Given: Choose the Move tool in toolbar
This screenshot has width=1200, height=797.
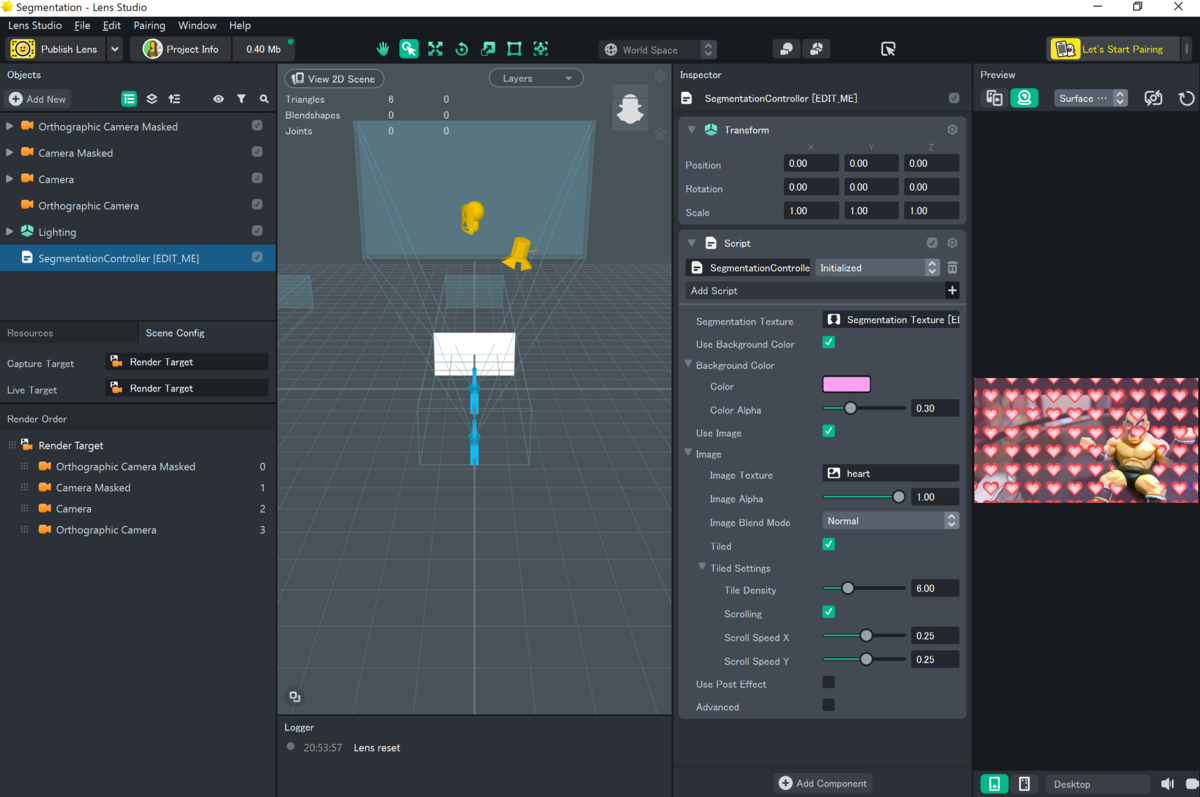Looking at the screenshot, I should [435, 49].
